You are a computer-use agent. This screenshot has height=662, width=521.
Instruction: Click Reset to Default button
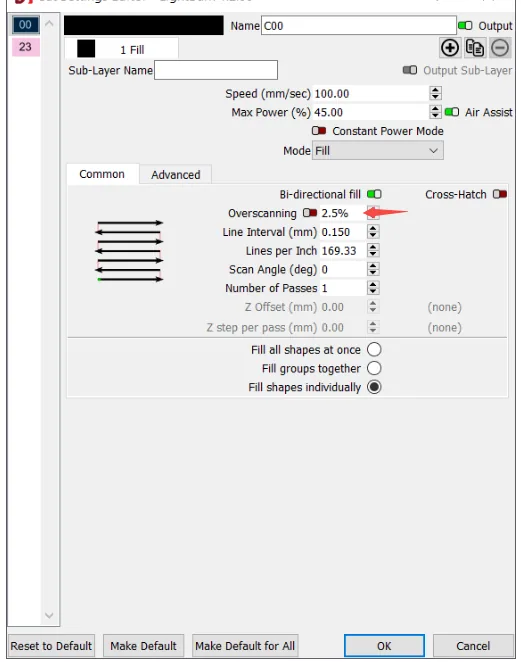pos(51,646)
